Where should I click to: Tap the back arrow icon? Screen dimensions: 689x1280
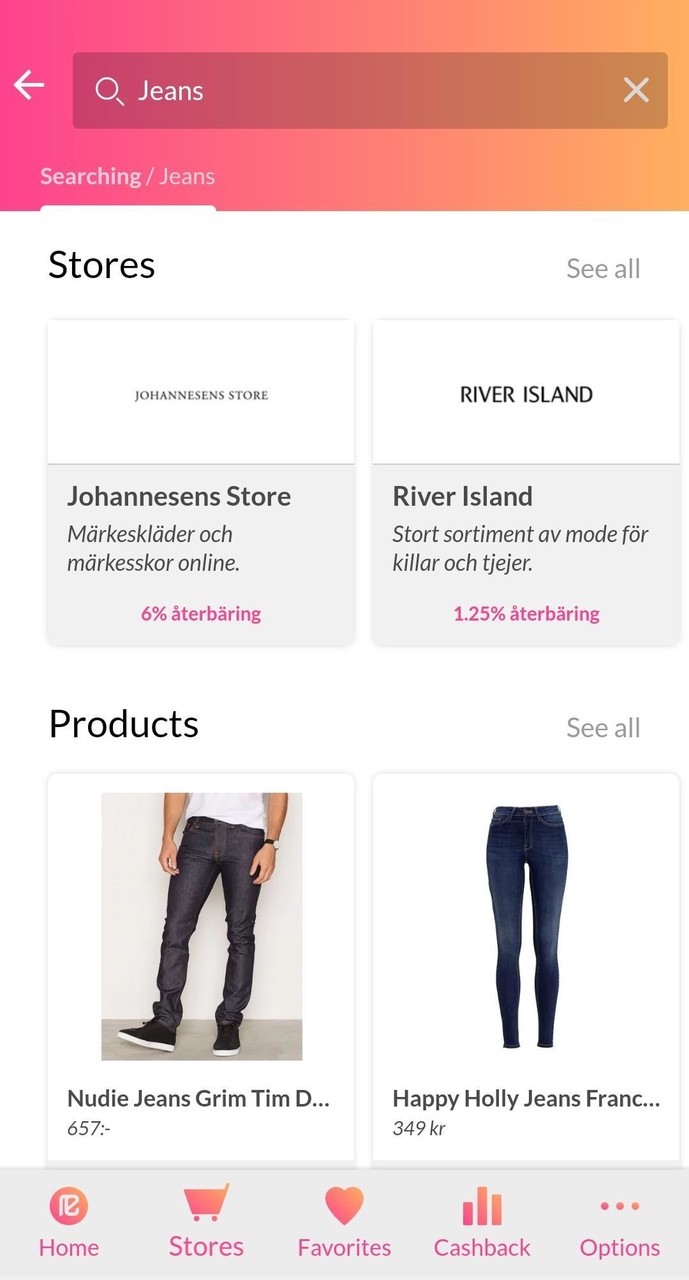point(29,86)
